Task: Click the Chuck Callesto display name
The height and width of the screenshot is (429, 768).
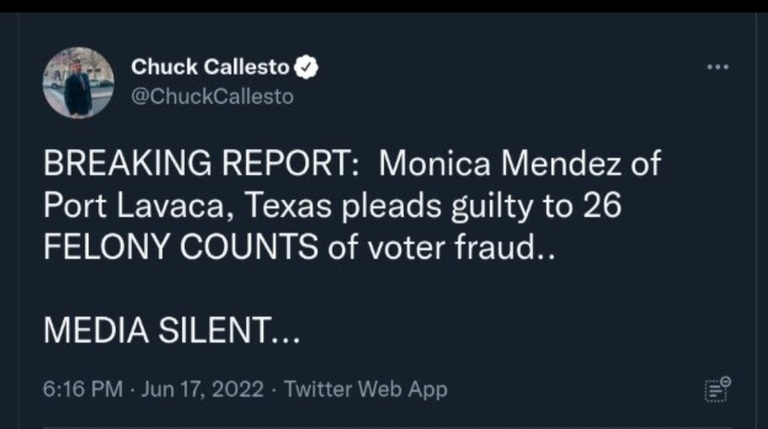Action: [210, 68]
